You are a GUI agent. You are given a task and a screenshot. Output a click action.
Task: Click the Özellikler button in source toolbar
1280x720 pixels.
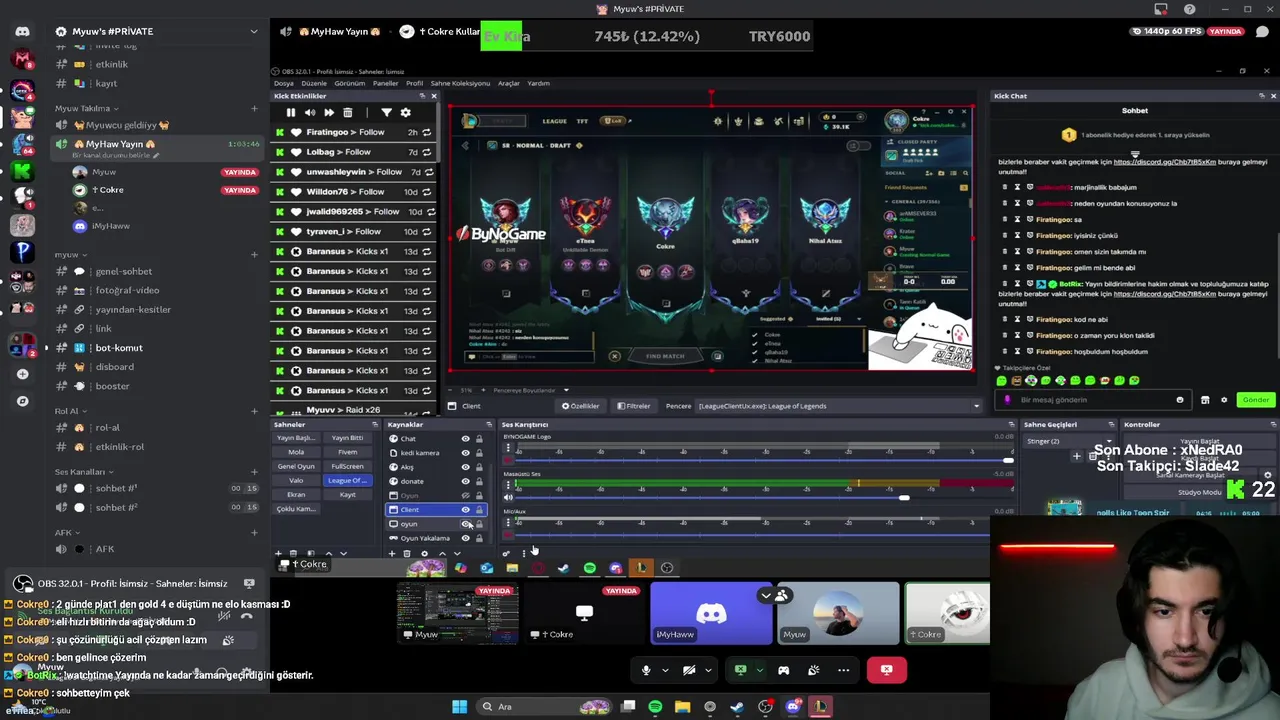point(581,406)
